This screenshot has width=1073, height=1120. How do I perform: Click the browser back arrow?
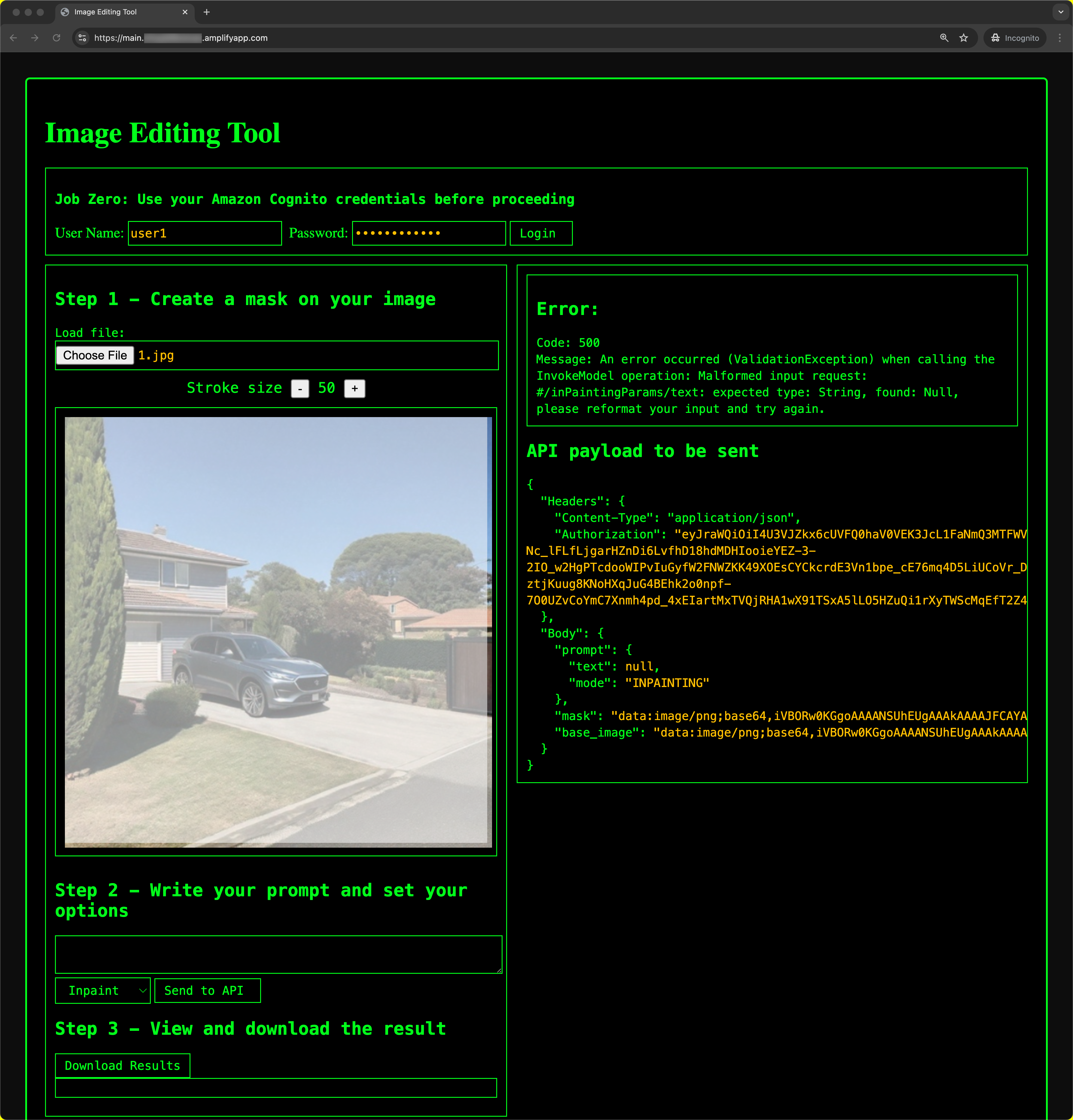[x=14, y=38]
